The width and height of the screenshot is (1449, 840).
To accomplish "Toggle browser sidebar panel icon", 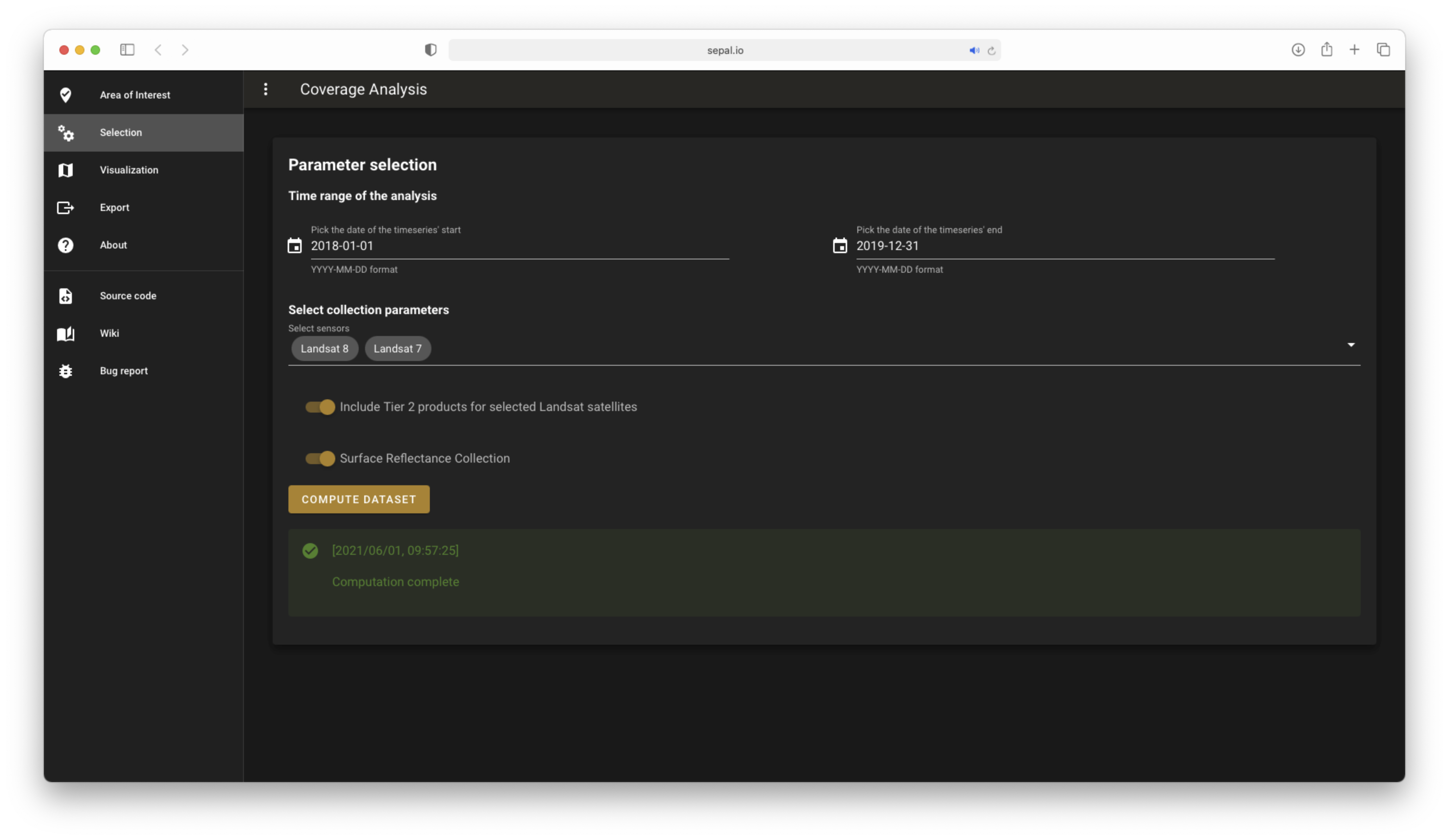I will [127, 50].
